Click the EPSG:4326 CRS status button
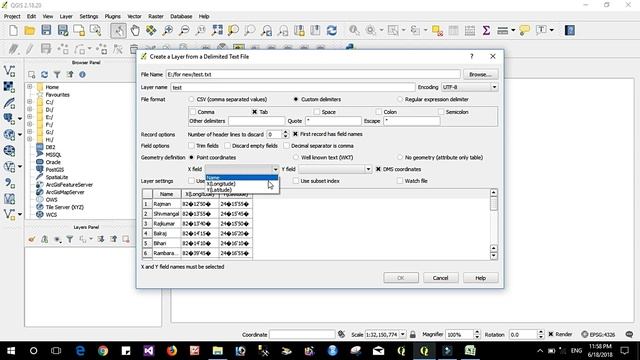Image resolution: width=640 pixels, height=360 pixels. tap(598, 334)
